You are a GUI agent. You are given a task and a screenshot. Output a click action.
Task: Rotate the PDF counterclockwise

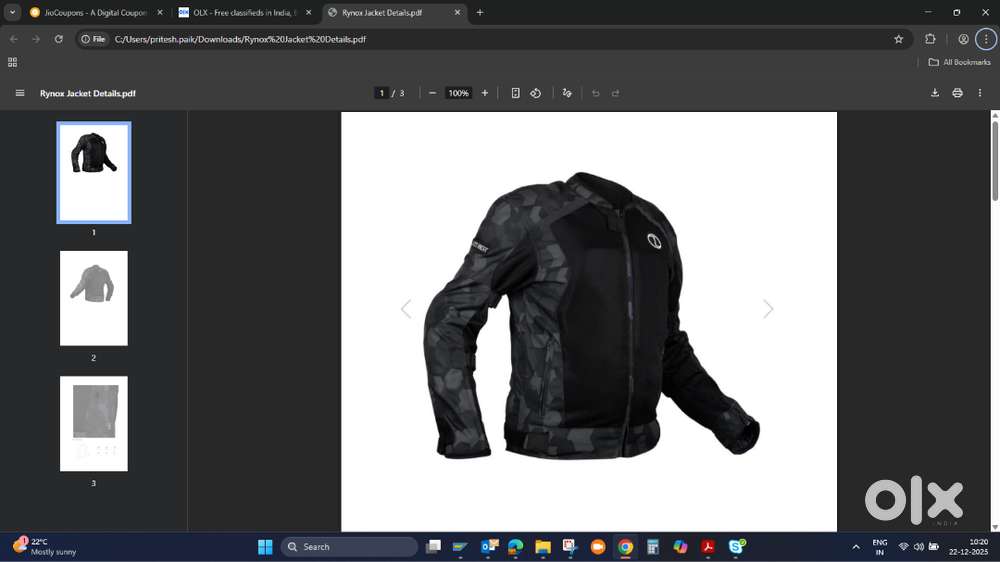coord(536,93)
